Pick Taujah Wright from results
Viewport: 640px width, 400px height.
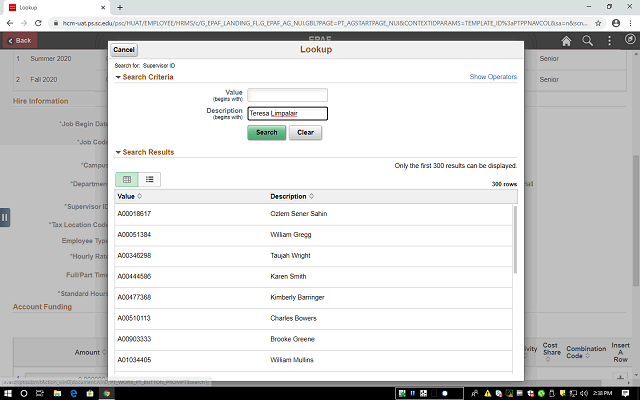(x=290, y=256)
